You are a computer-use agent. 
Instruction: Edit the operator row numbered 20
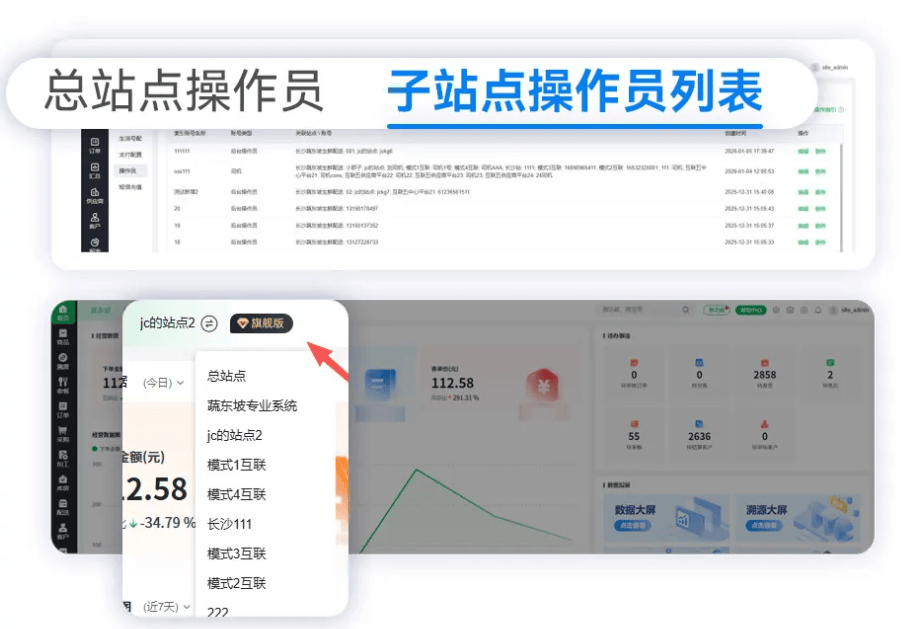click(804, 209)
